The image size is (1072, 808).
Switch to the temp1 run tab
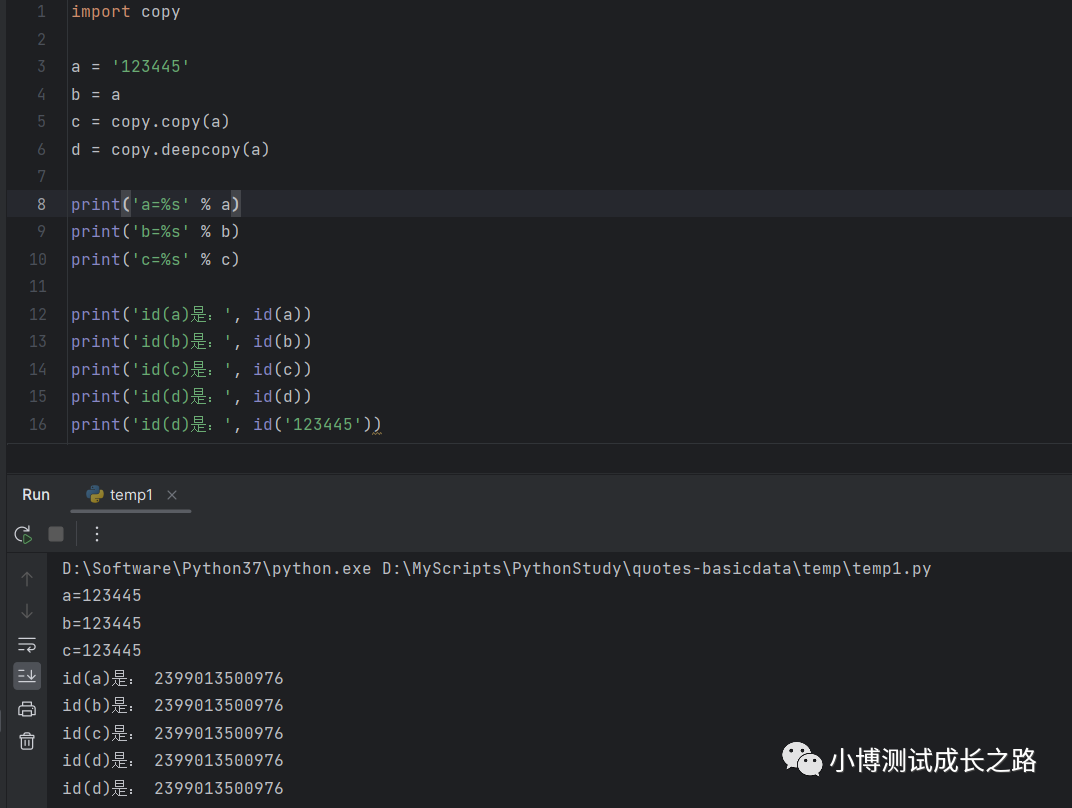tap(131, 495)
